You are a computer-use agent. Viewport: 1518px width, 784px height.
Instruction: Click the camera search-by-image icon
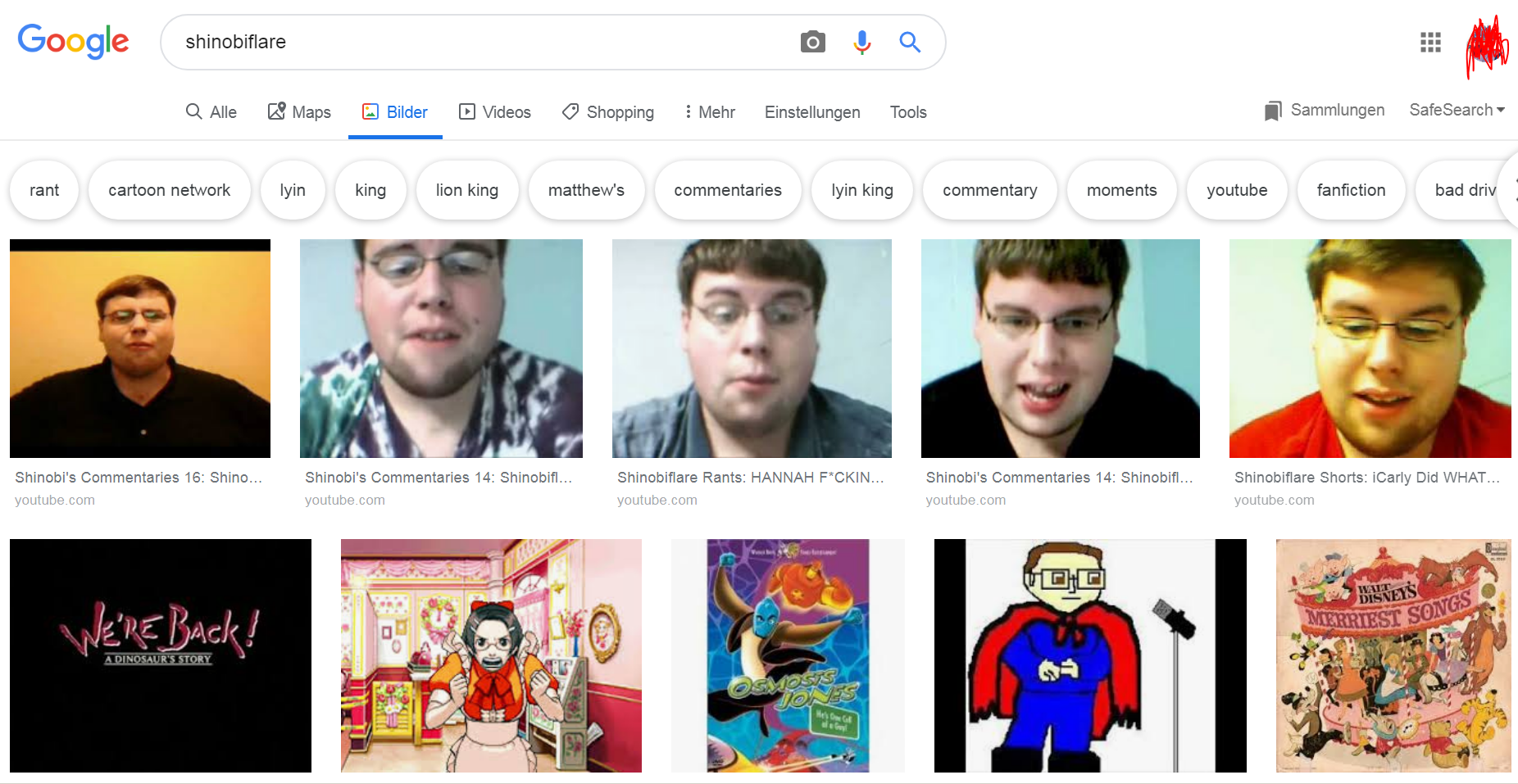click(x=812, y=42)
